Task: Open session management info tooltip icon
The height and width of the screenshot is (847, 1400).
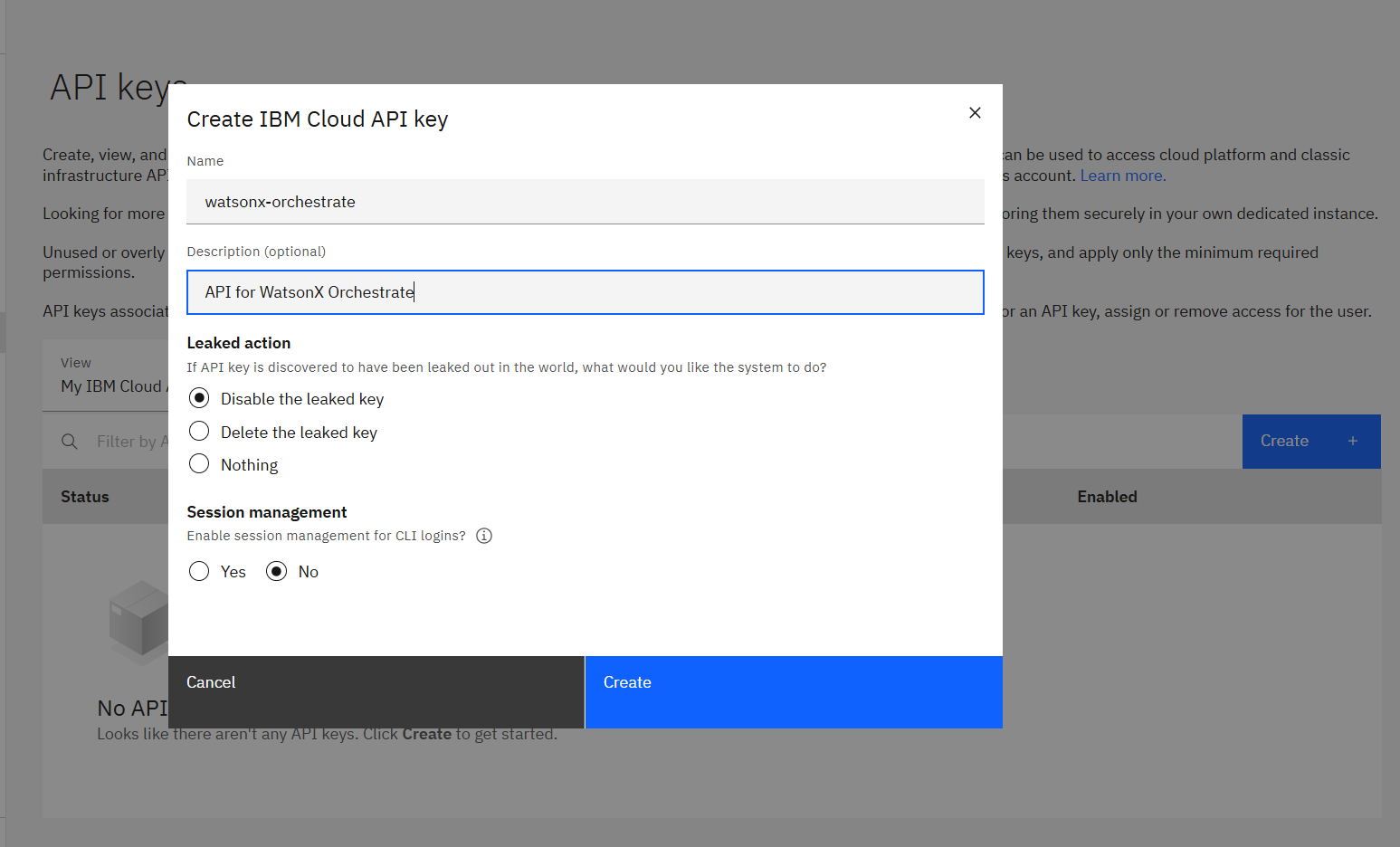Action: click(484, 536)
